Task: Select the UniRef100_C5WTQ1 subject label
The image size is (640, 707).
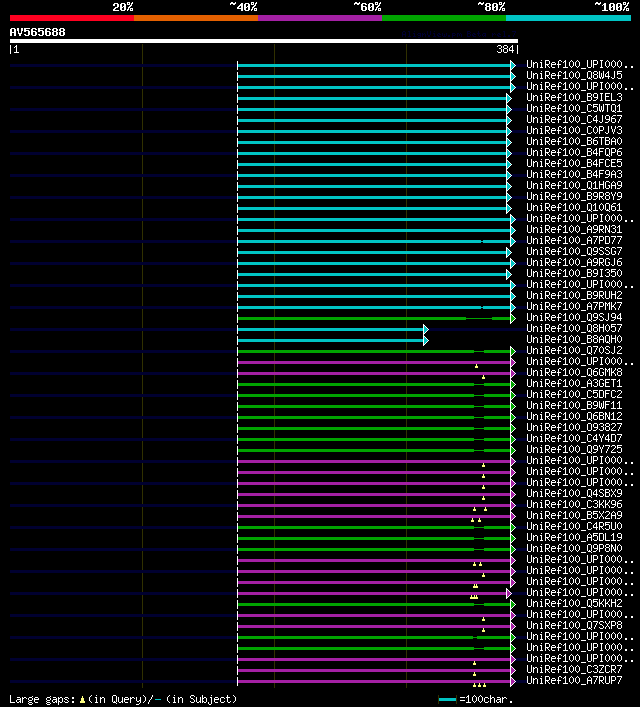Action: click(574, 108)
